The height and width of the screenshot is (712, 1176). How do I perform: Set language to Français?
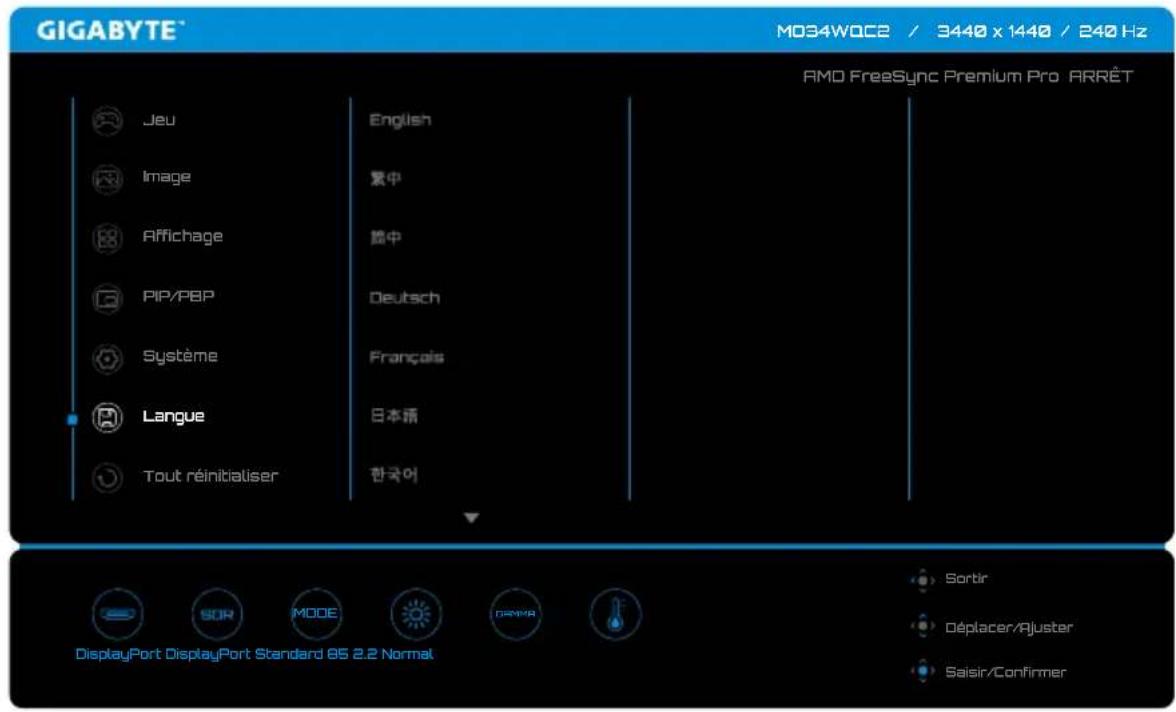(x=406, y=357)
